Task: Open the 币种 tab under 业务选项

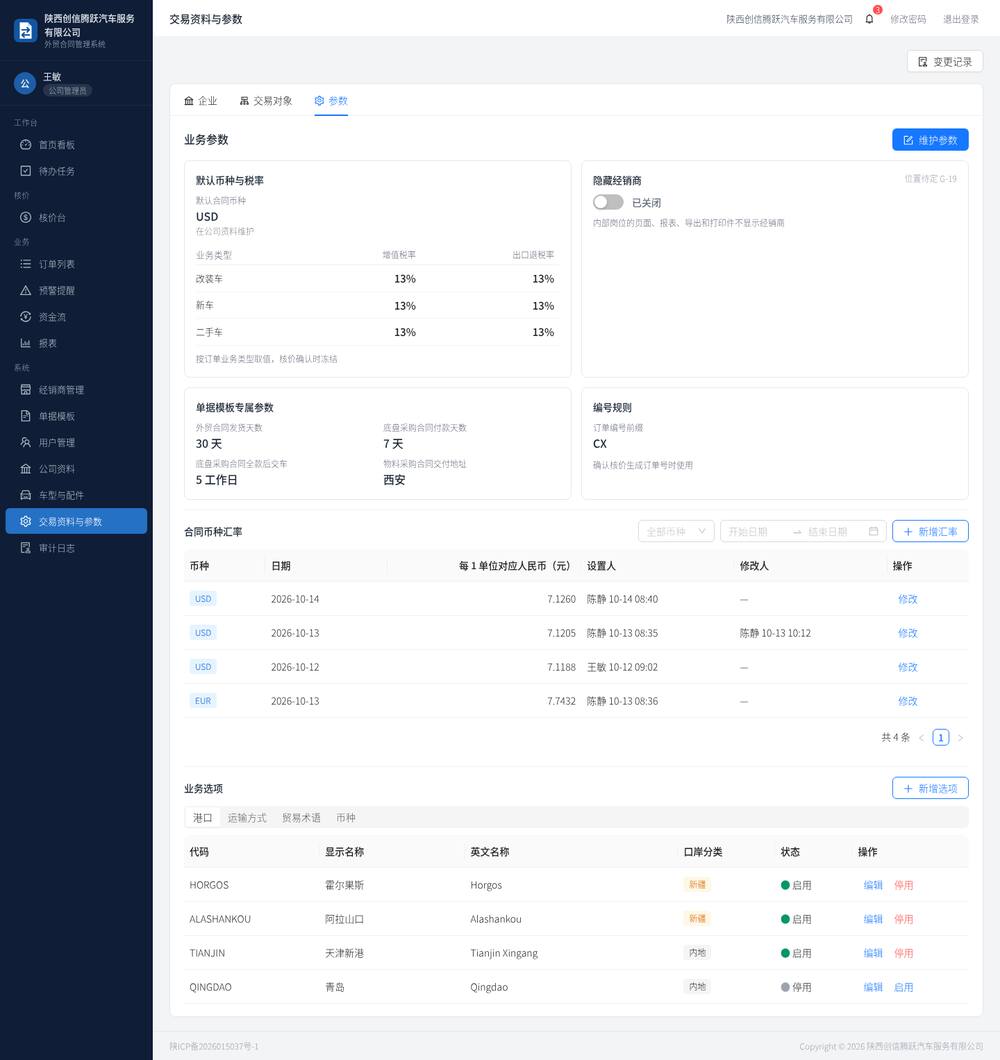Action: click(346, 818)
